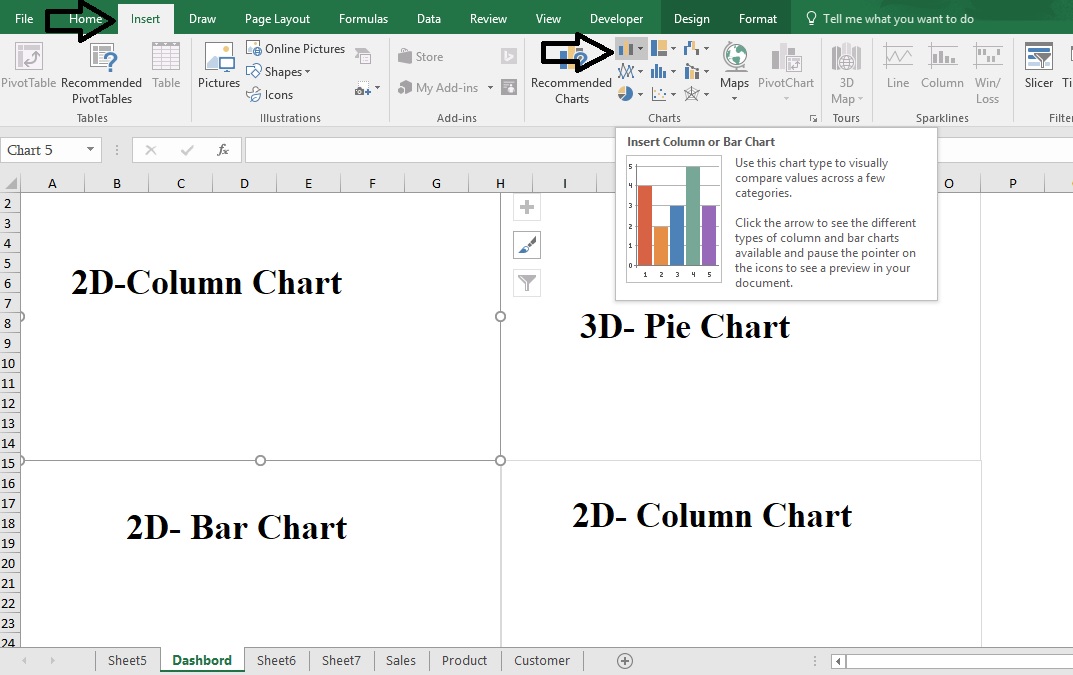The image size is (1073, 675).
Task: Open the Developer tab
Action: tap(617, 18)
